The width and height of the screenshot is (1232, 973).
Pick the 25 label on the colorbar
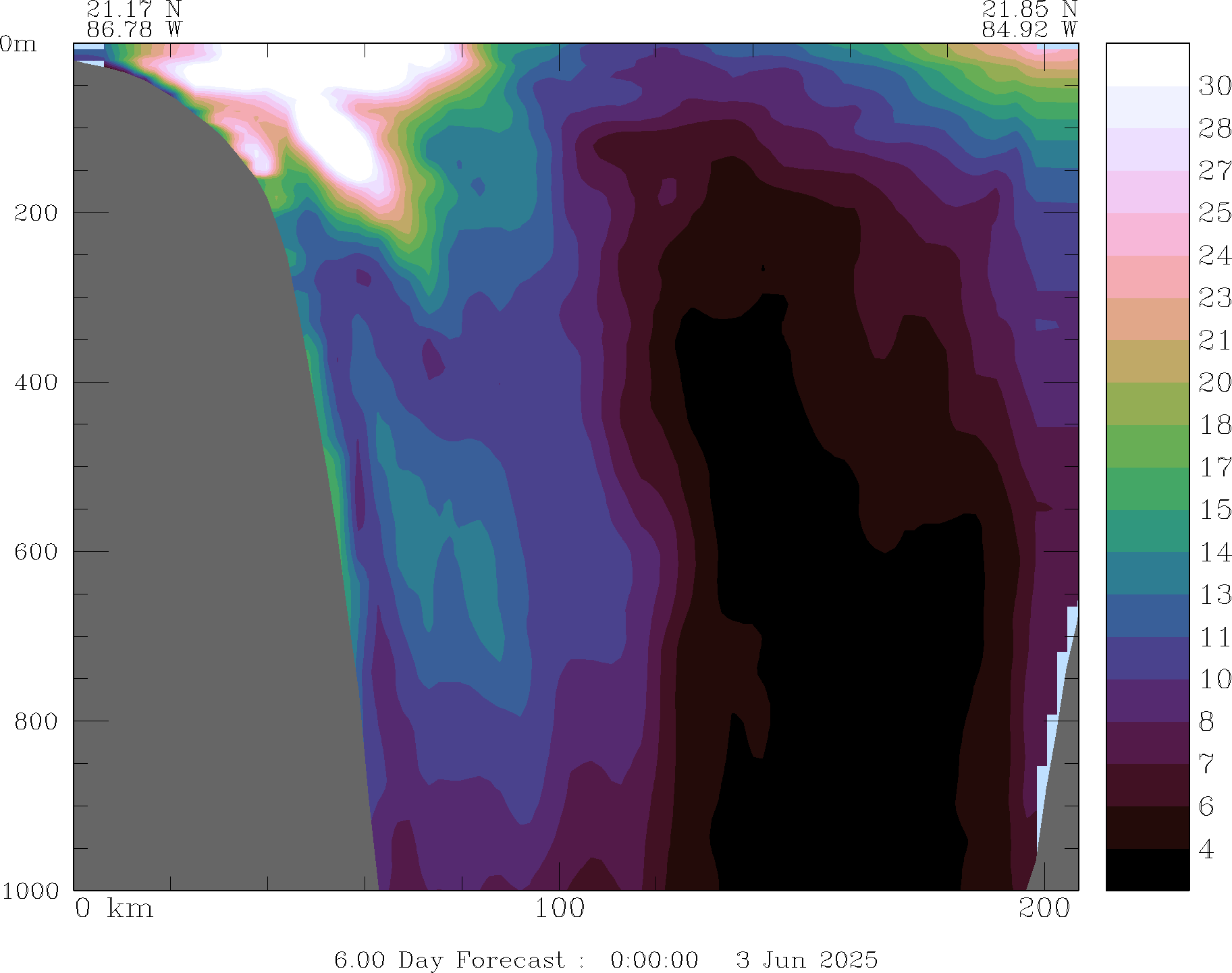point(1214,213)
